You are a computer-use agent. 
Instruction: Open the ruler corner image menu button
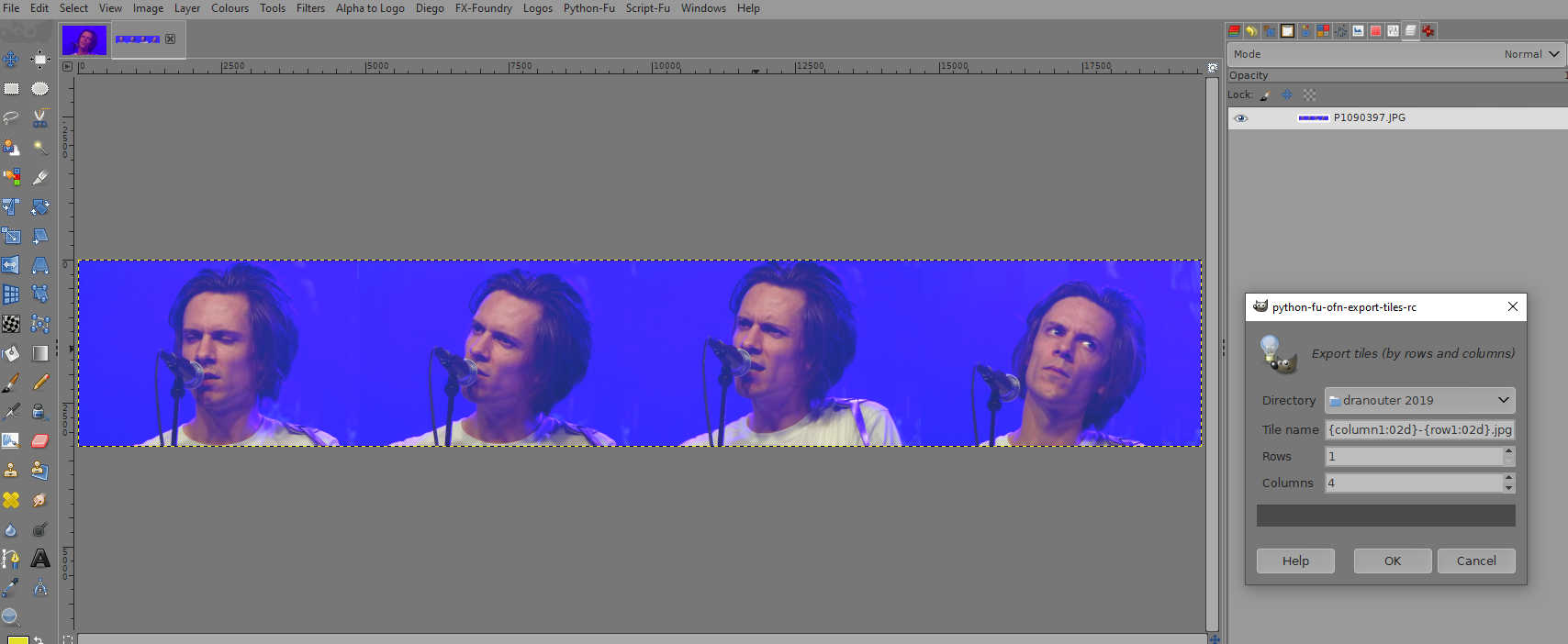pos(67,66)
